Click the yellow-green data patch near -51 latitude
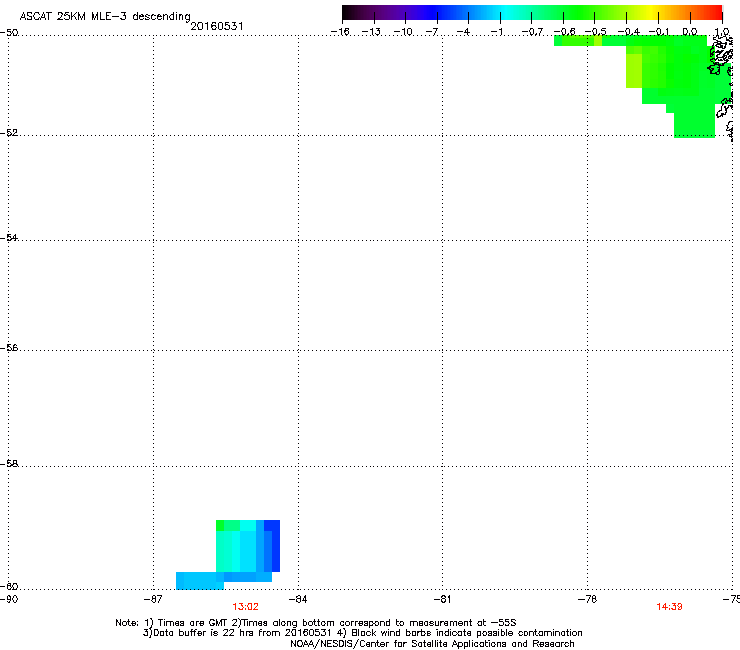 (634, 71)
